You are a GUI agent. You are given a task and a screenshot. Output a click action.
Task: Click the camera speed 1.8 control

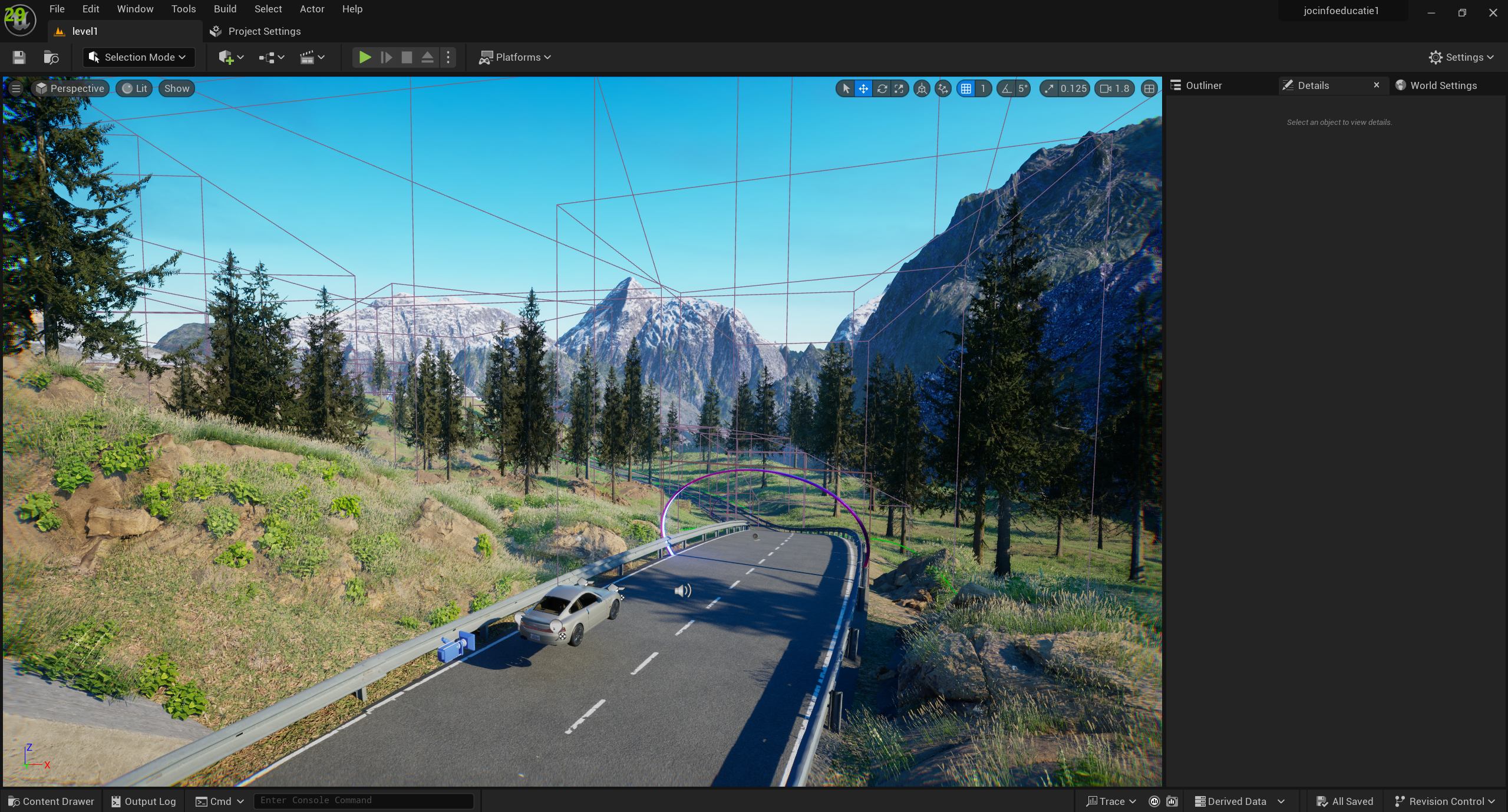coord(1114,88)
